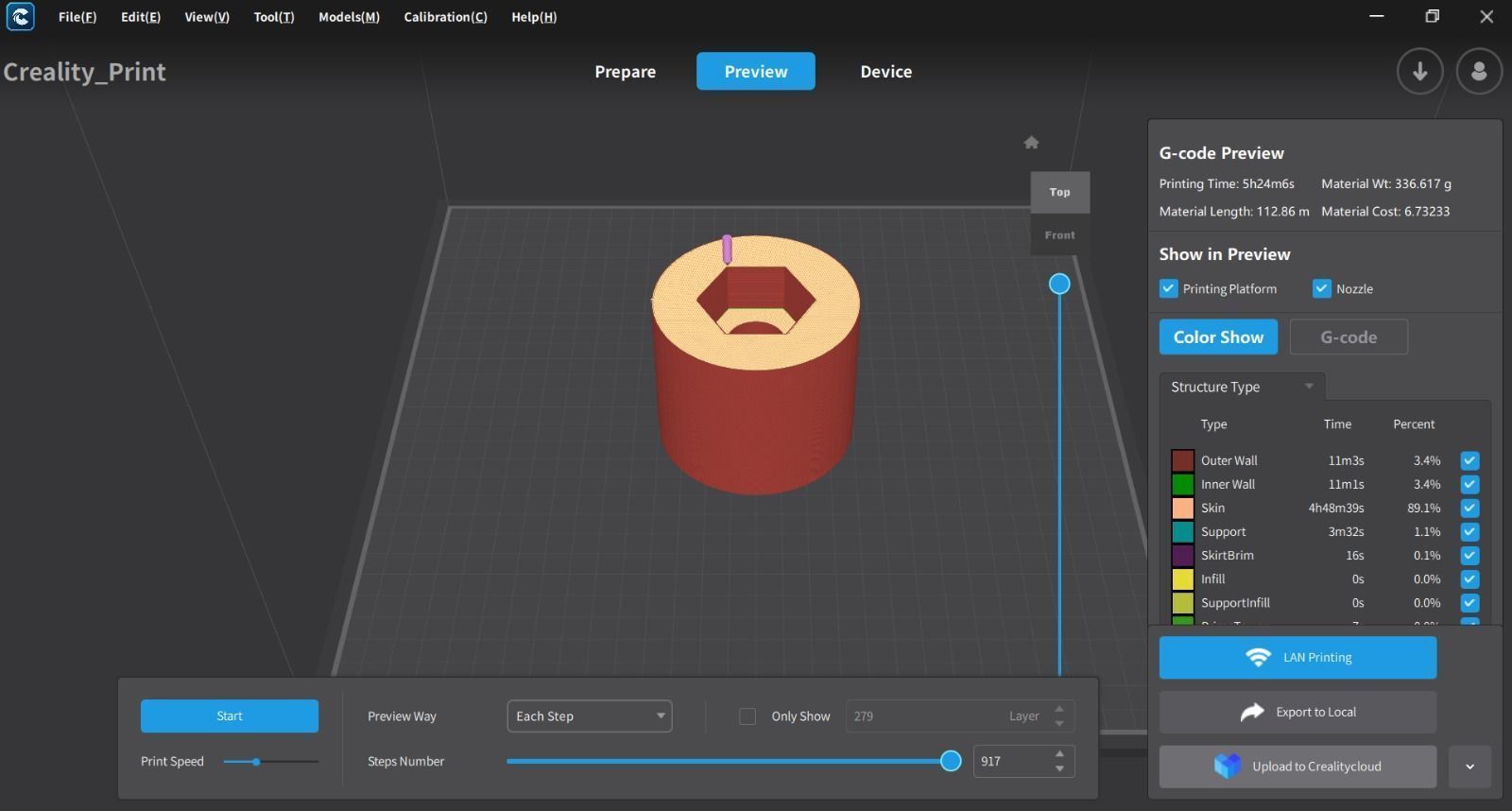Screen dimensions: 1512x811
Task: Select the Front face of view cube
Action: pyautogui.click(x=1059, y=234)
